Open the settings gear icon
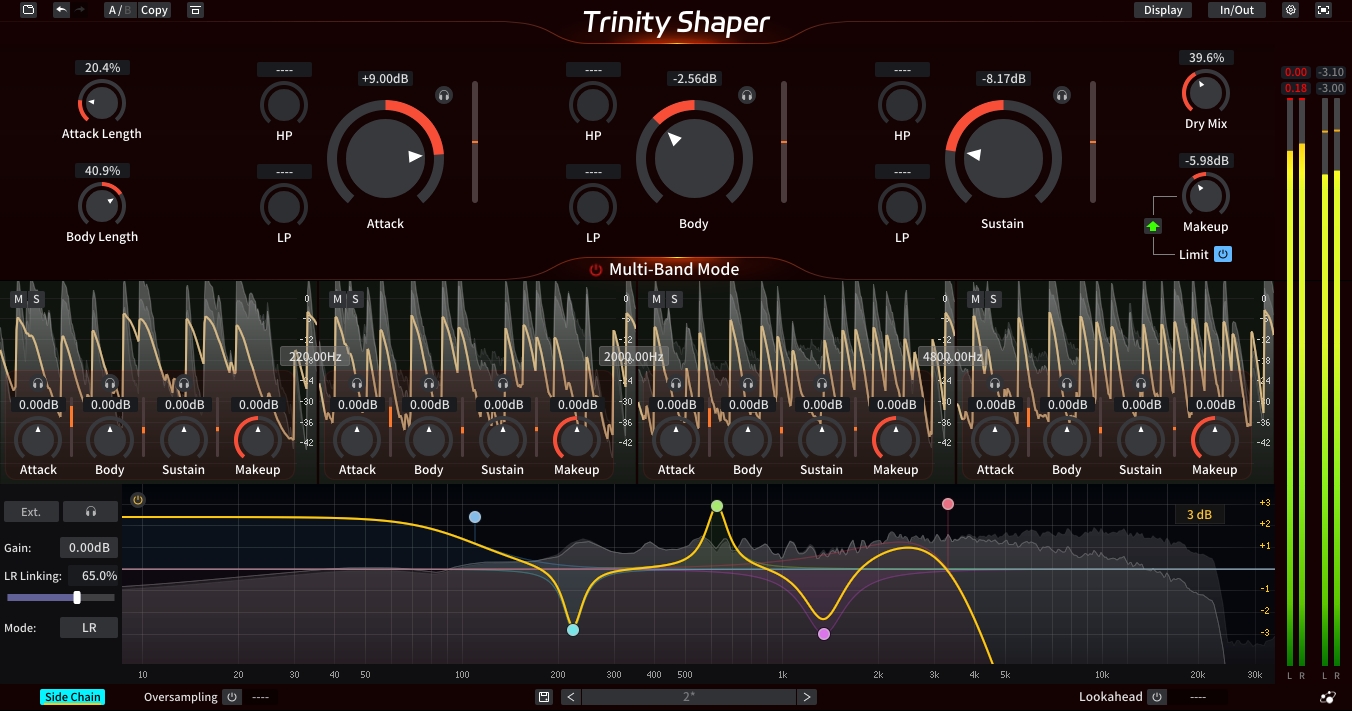1352x711 pixels. pos(1291,10)
